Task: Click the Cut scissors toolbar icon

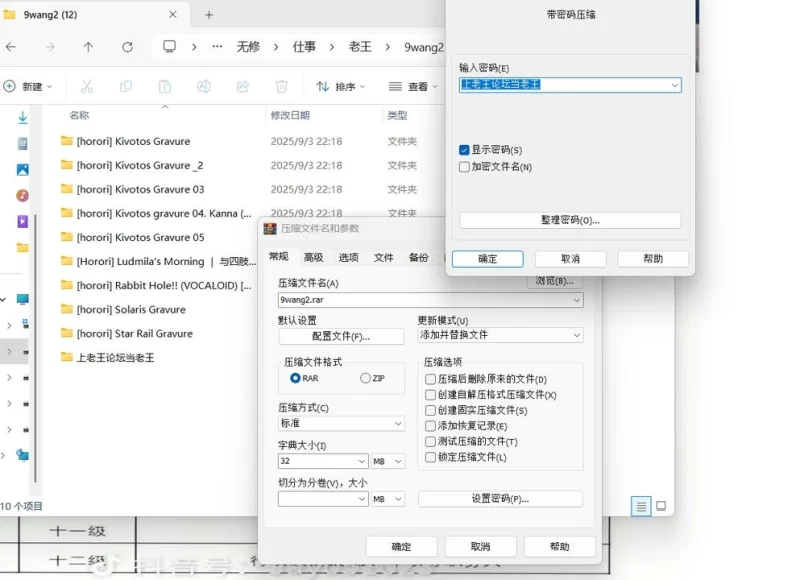Action: pyautogui.click(x=87, y=87)
